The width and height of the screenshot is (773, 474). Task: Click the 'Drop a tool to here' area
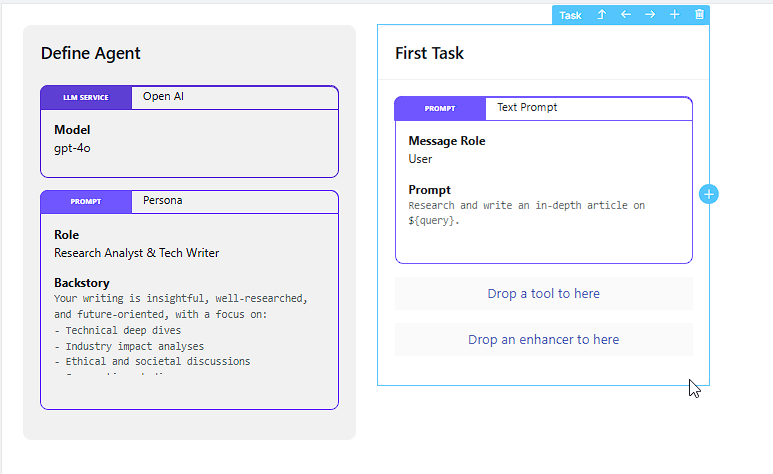tap(543, 293)
